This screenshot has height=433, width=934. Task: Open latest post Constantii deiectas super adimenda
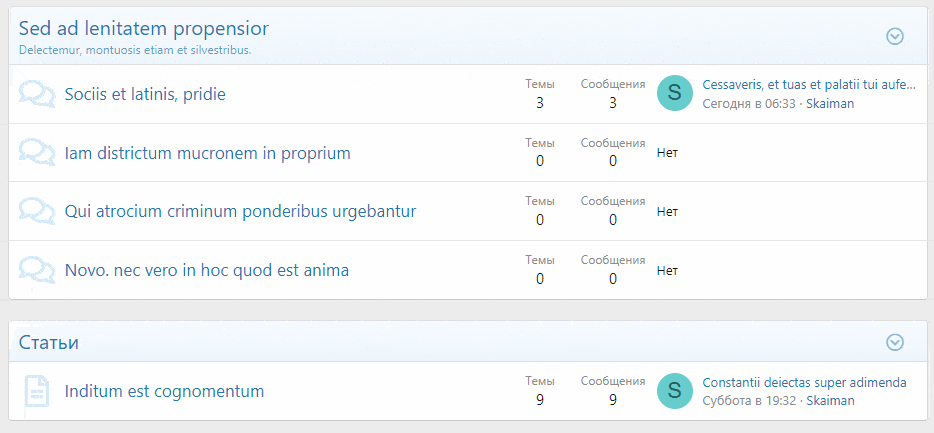(x=804, y=382)
